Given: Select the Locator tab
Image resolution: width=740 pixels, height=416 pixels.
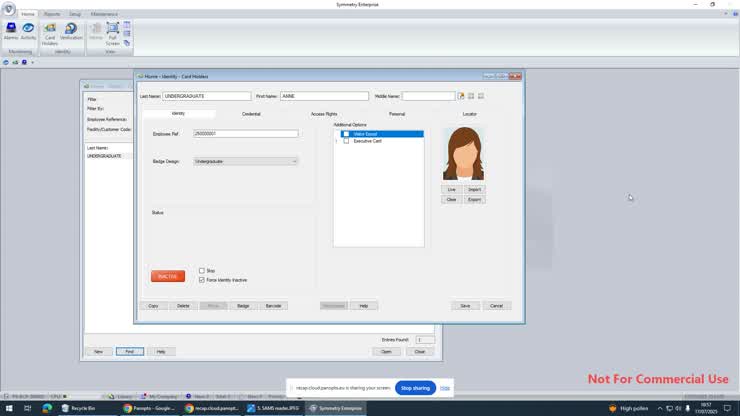Looking at the screenshot, I should point(470,114).
